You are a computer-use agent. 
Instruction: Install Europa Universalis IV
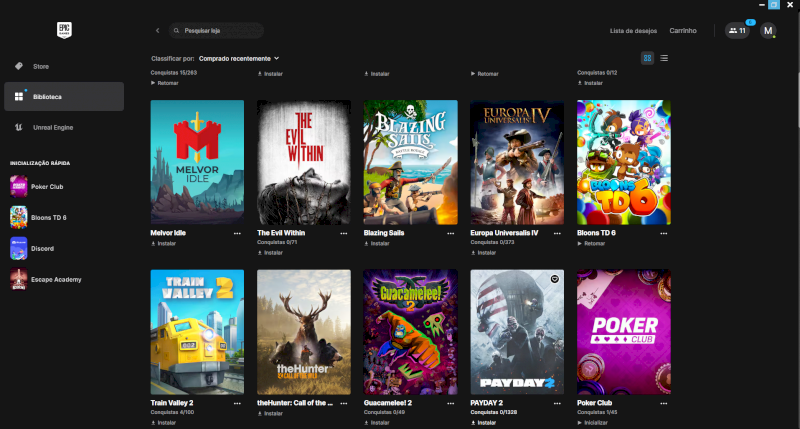(x=483, y=253)
